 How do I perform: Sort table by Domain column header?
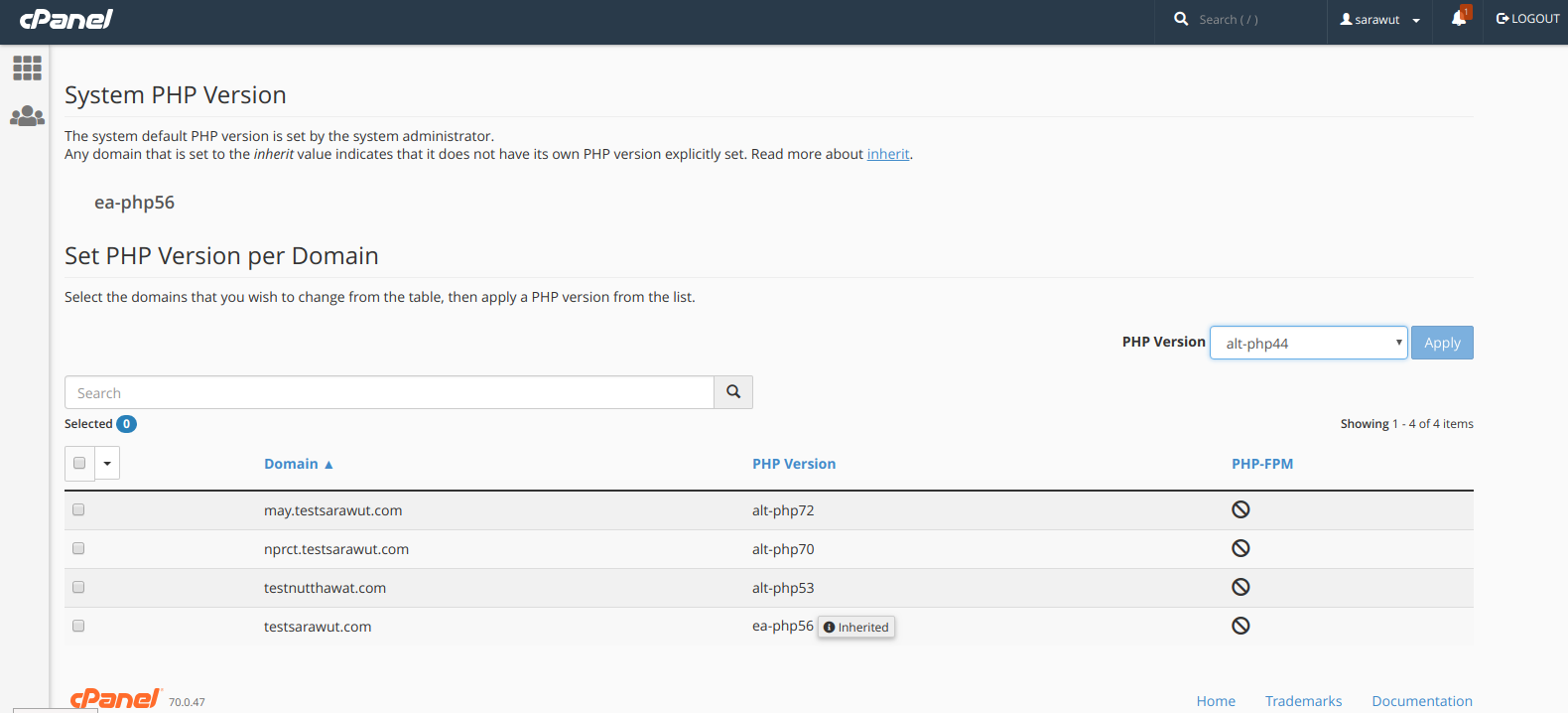click(291, 464)
